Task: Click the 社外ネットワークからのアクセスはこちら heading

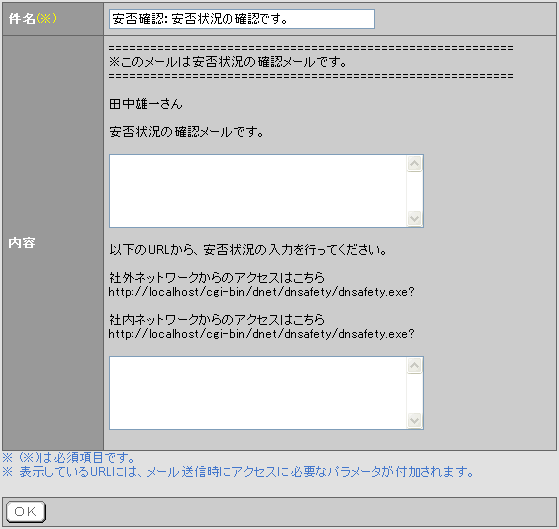Action: [x=217, y=277]
